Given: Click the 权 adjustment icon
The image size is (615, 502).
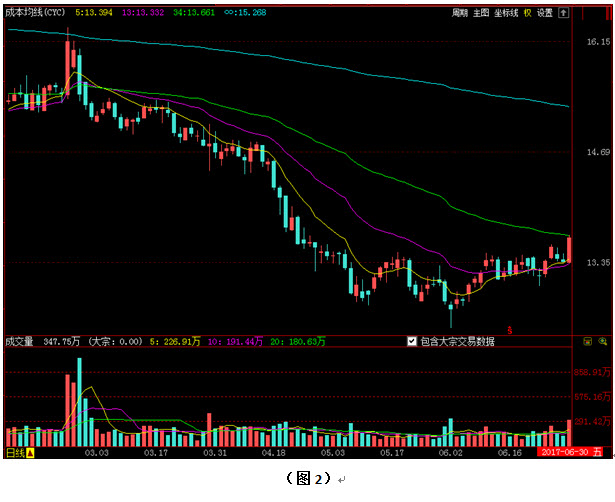Looking at the screenshot, I should [528, 14].
